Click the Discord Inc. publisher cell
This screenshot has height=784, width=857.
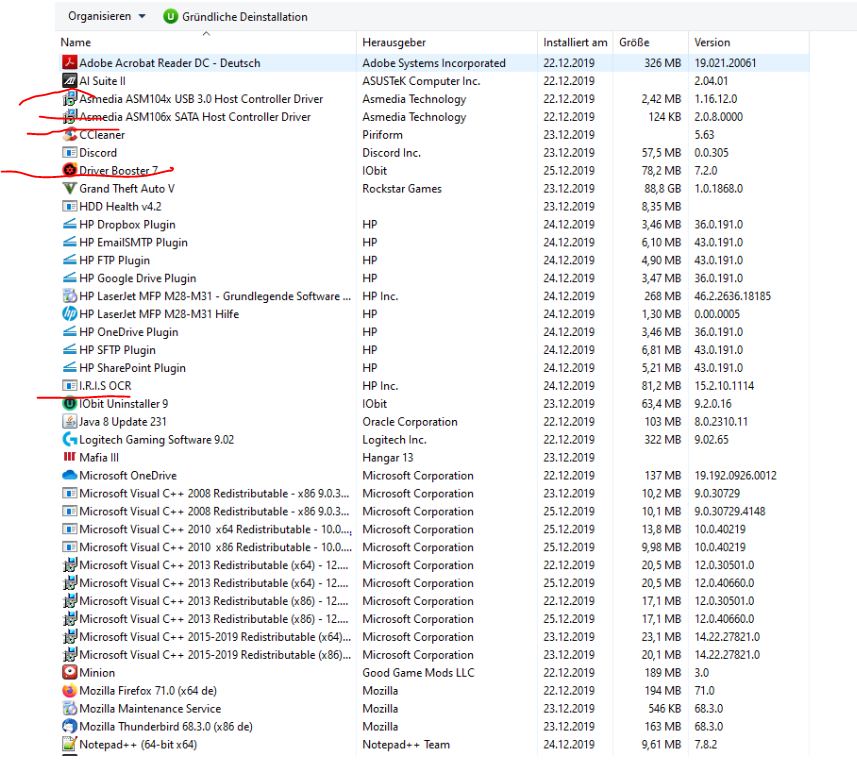click(x=391, y=153)
